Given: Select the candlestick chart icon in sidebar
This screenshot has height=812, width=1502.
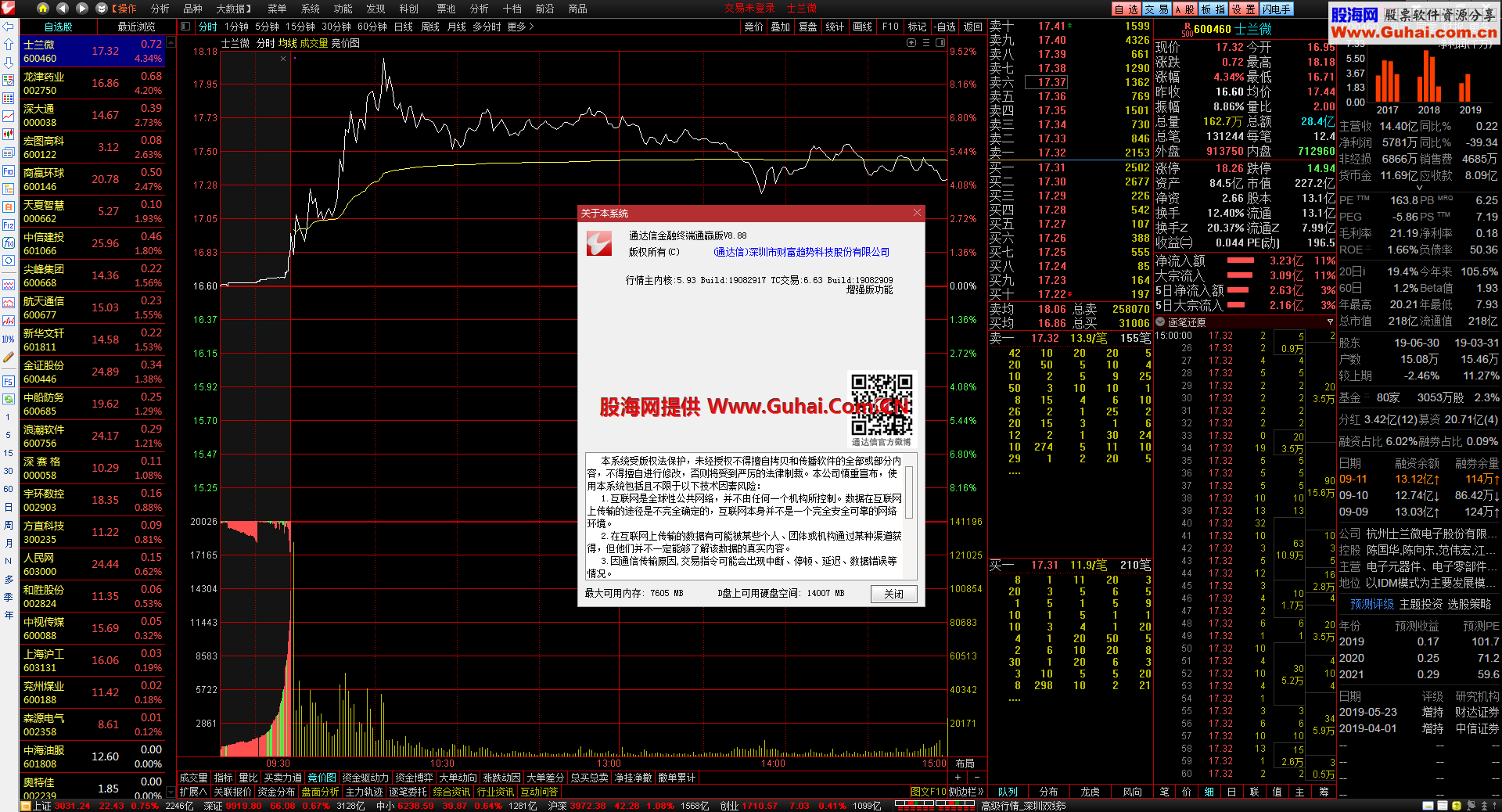Looking at the screenshot, I should coord(9,134).
